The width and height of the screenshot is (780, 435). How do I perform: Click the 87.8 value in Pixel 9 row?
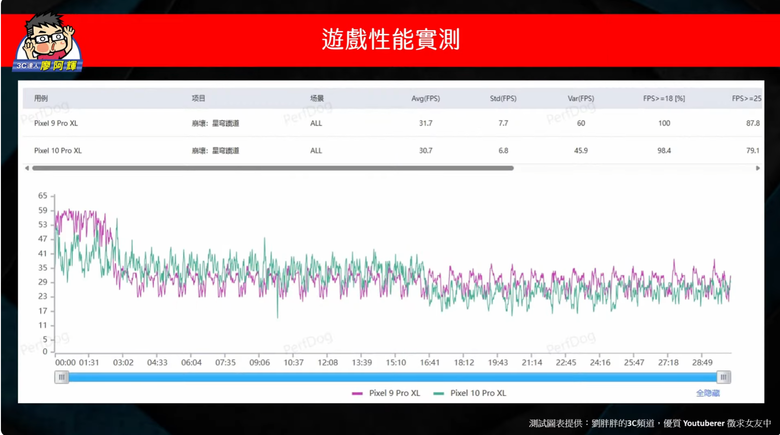753,123
